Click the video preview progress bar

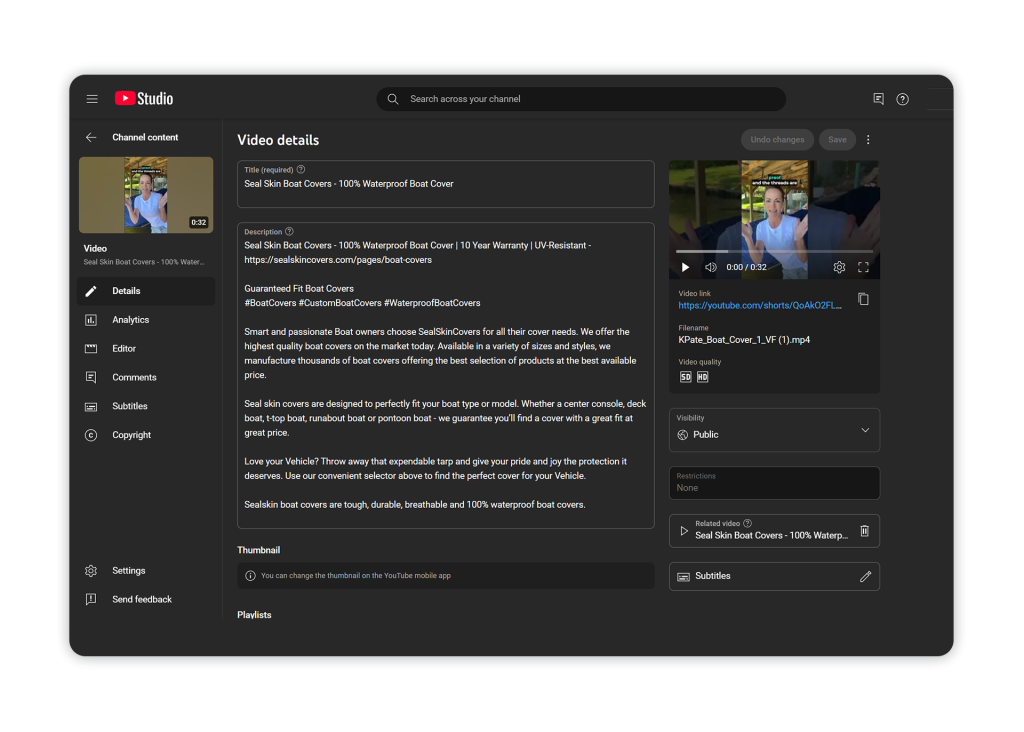pyautogui.click(x=774, y=251)
